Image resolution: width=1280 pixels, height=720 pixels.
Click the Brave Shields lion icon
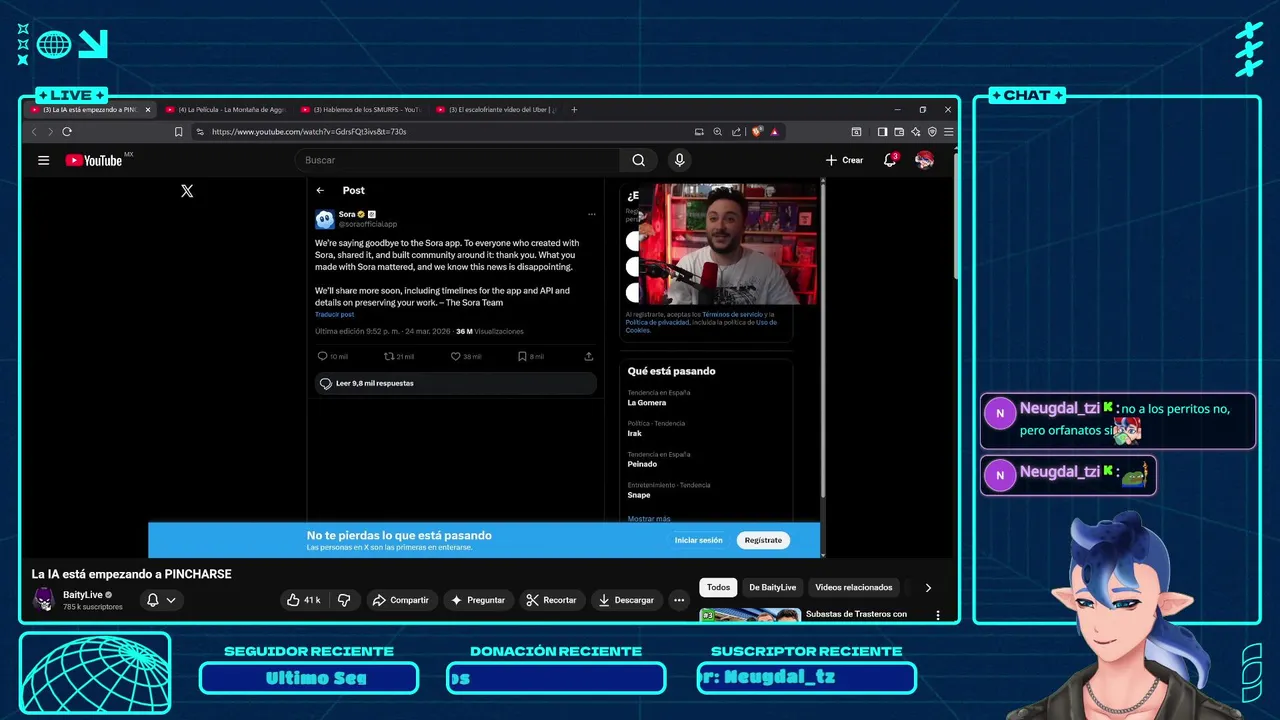tap(758, 131)
